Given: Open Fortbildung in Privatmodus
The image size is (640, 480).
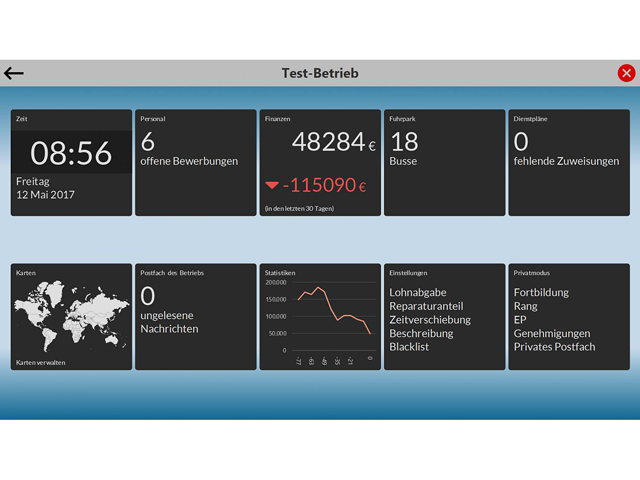Looking at the screenshot, I should 541,293.
